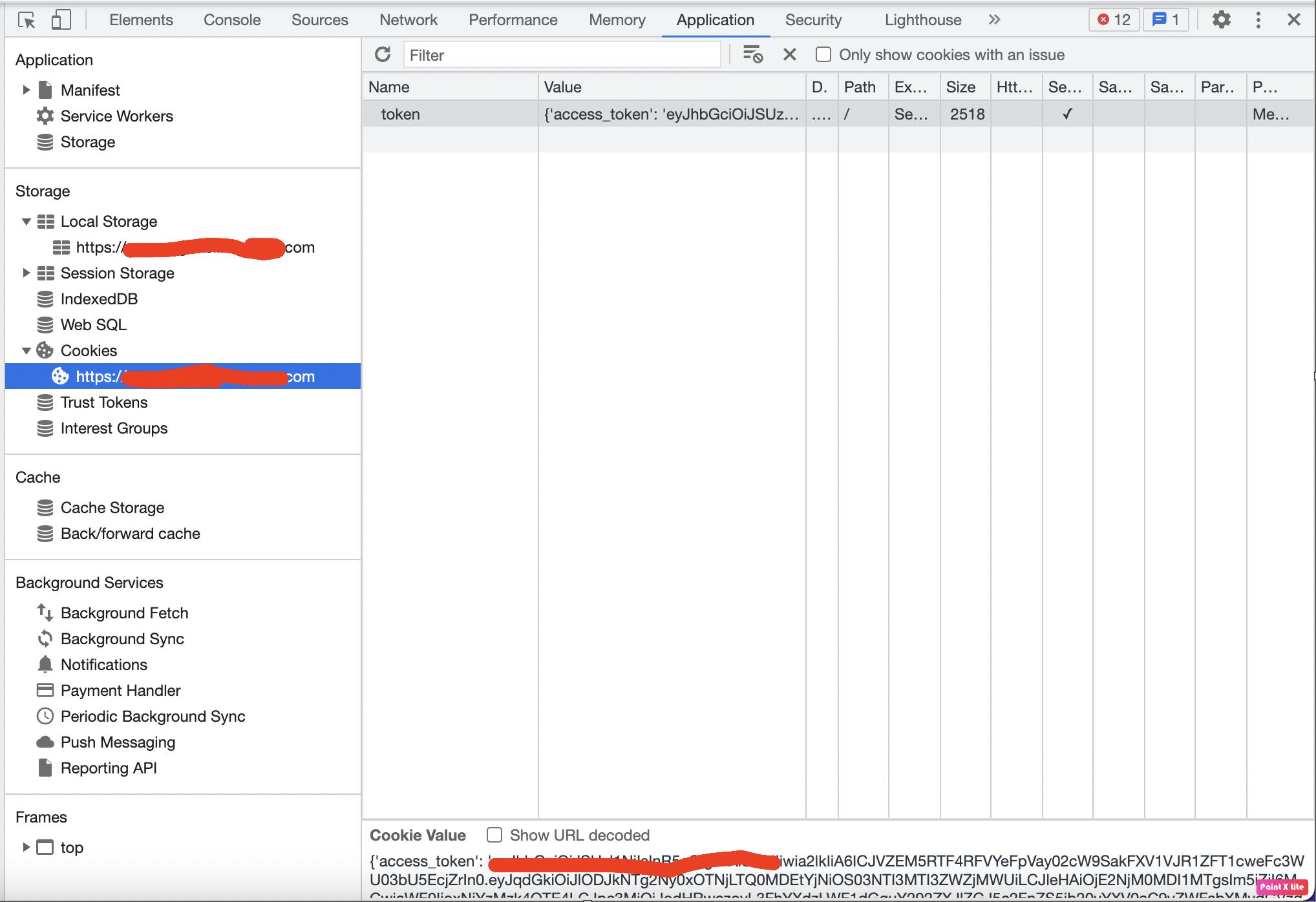Click the DevTools overflow chevron icon

[993, 20]
